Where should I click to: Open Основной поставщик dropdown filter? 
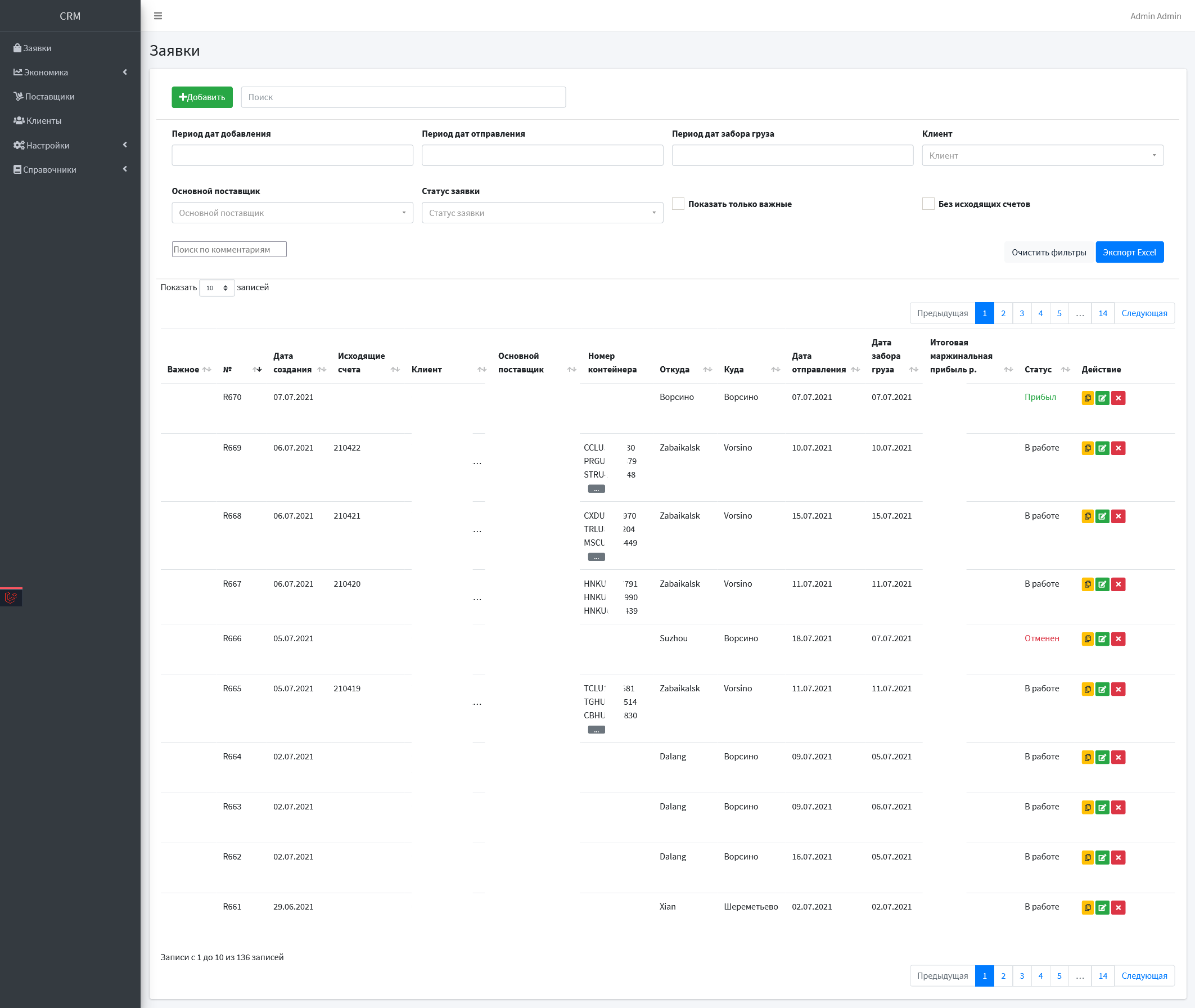292,213
